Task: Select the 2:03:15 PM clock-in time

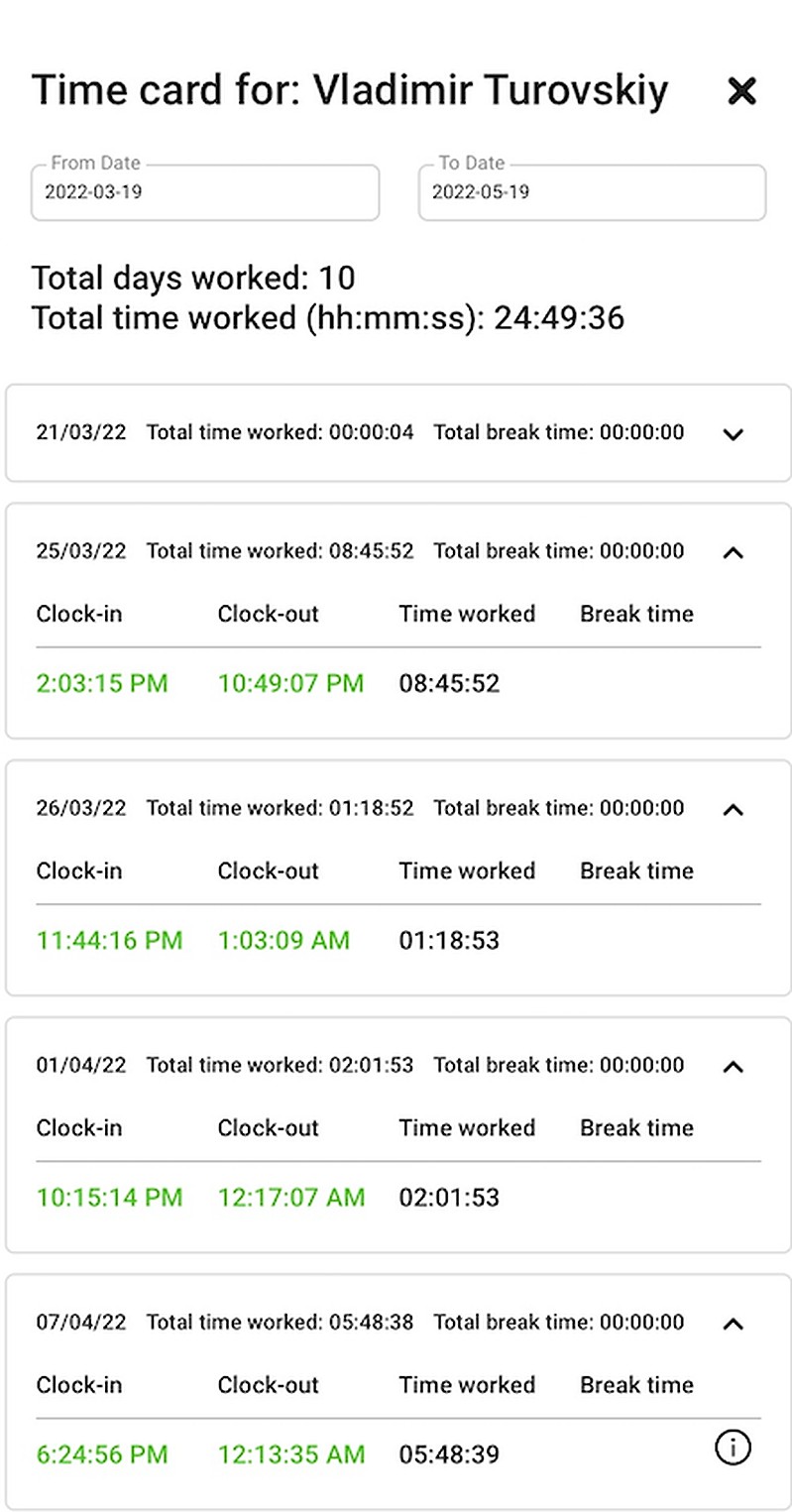Action: click(x=102, y=683)
